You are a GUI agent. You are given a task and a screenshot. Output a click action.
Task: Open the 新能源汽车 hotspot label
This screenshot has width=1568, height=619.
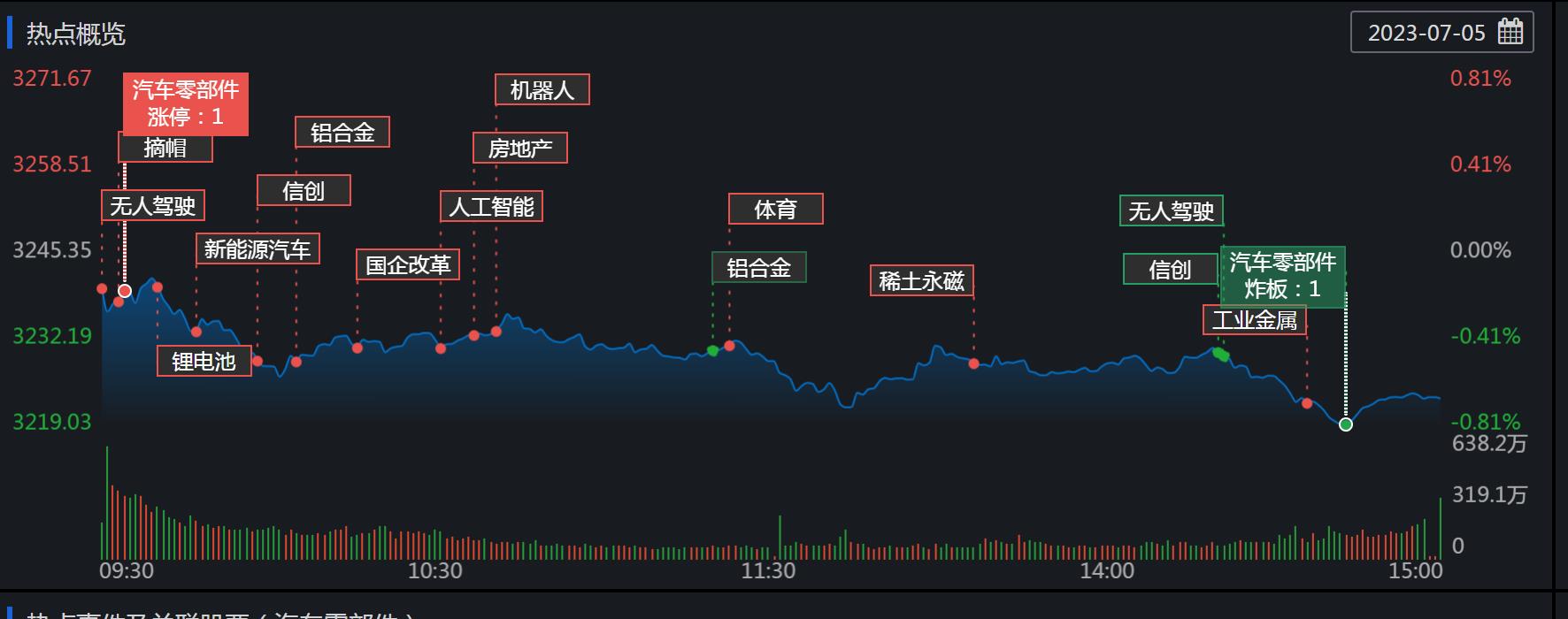(257, 249)
